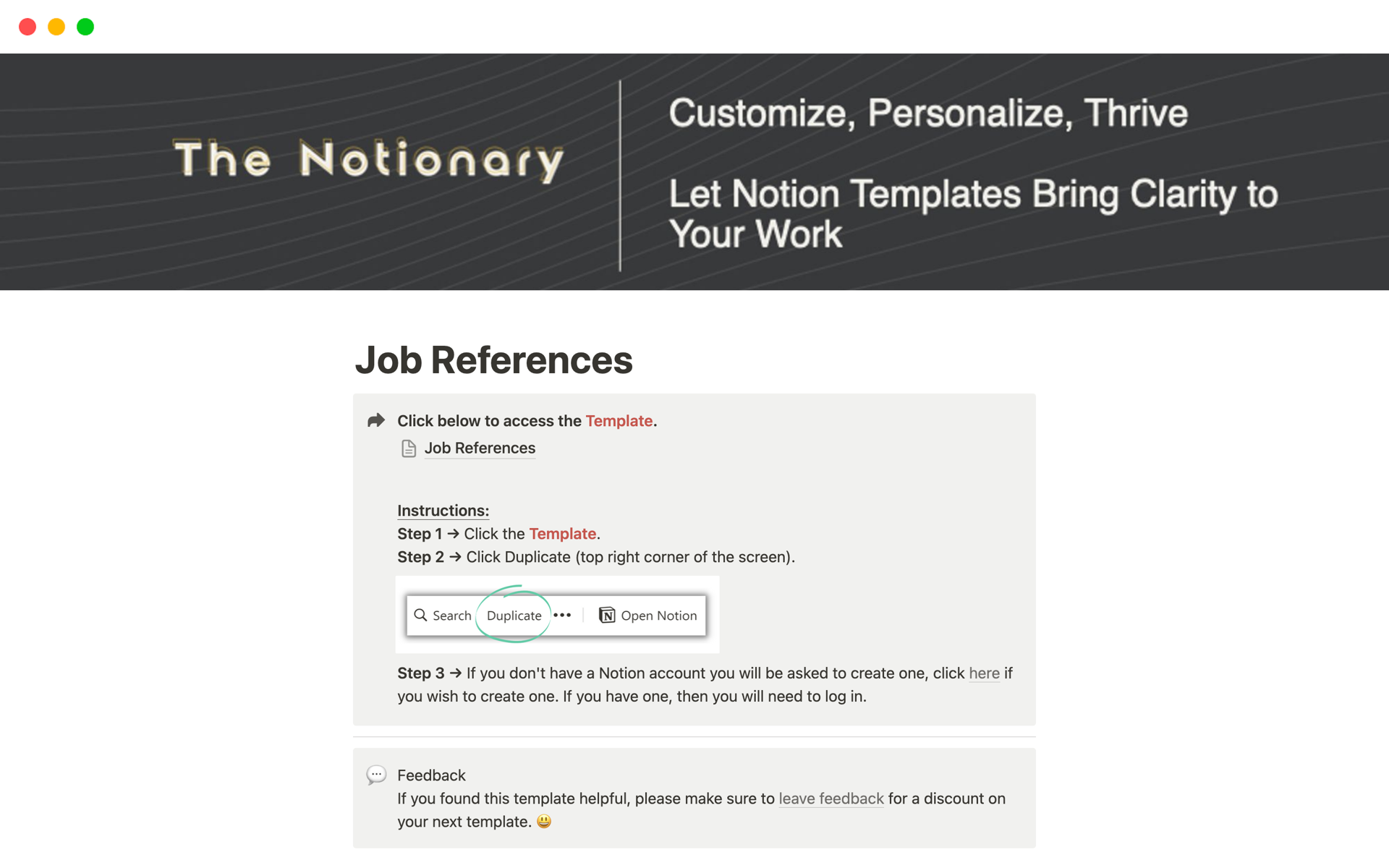Click the Job References template link
The width and height of the screenshot is (1389, 868).
tap(479, 447)
